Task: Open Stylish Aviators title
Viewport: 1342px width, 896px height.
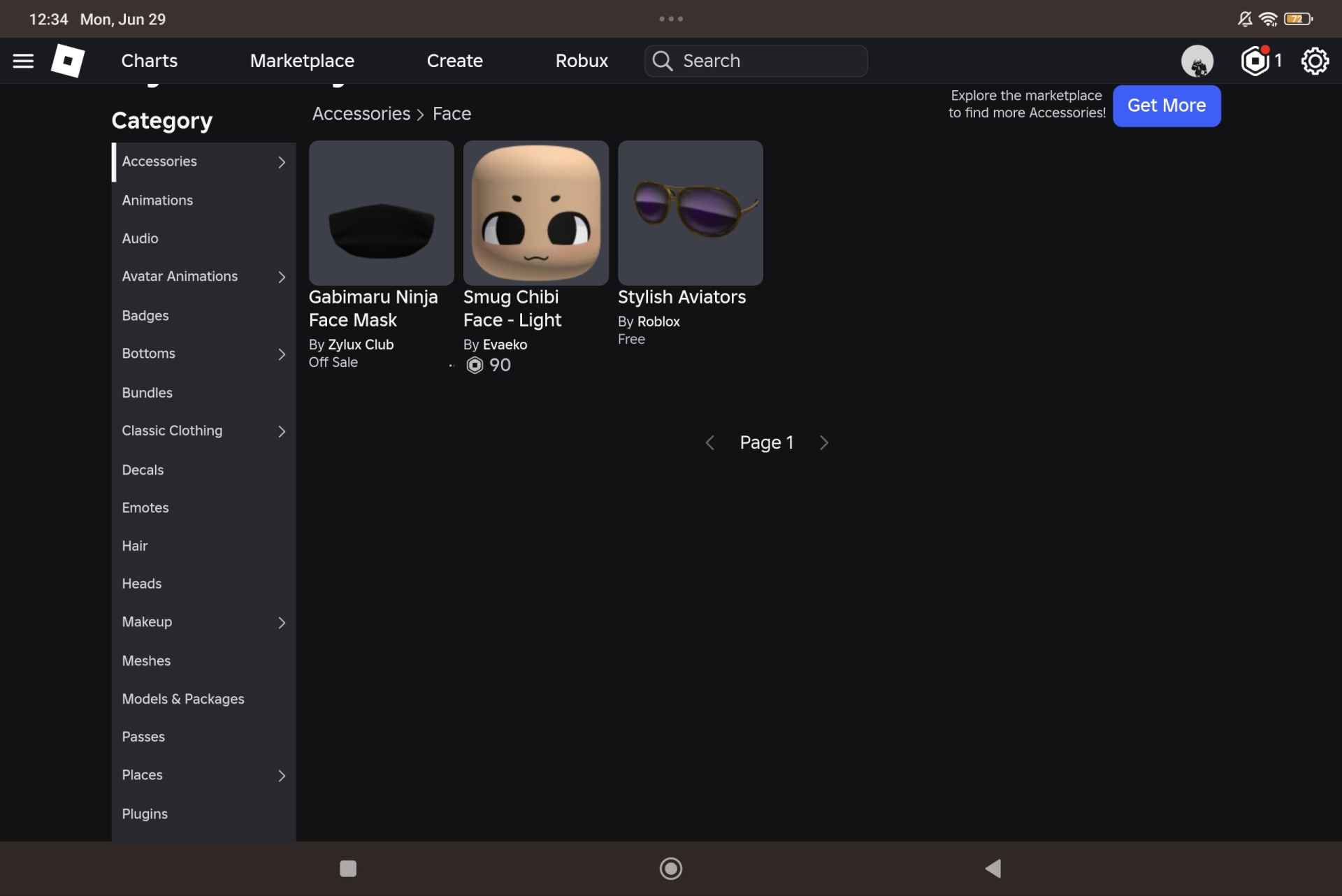Action: click(x=681, y=297)
